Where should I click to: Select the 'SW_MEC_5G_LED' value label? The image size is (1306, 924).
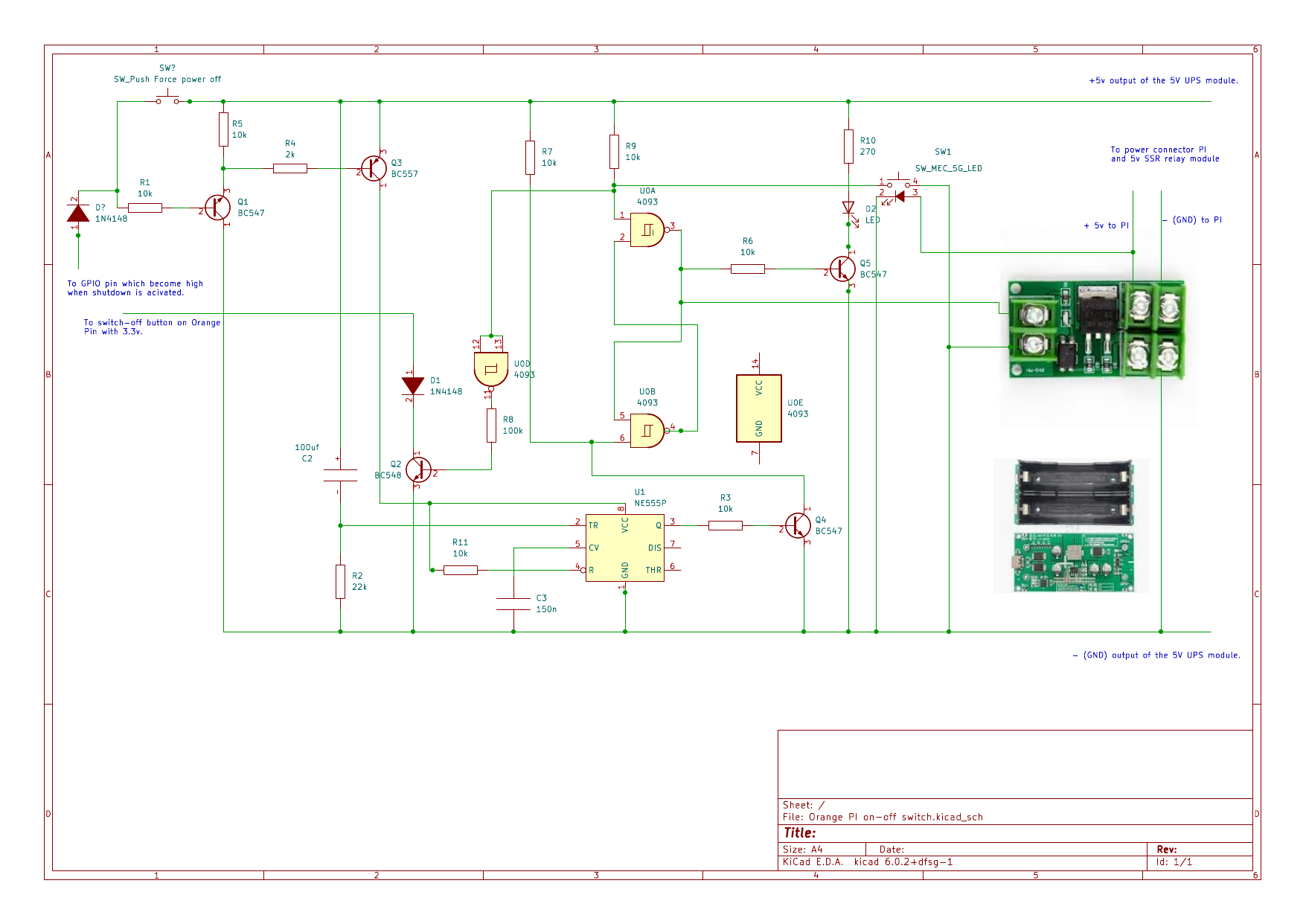tap(949, 169)
